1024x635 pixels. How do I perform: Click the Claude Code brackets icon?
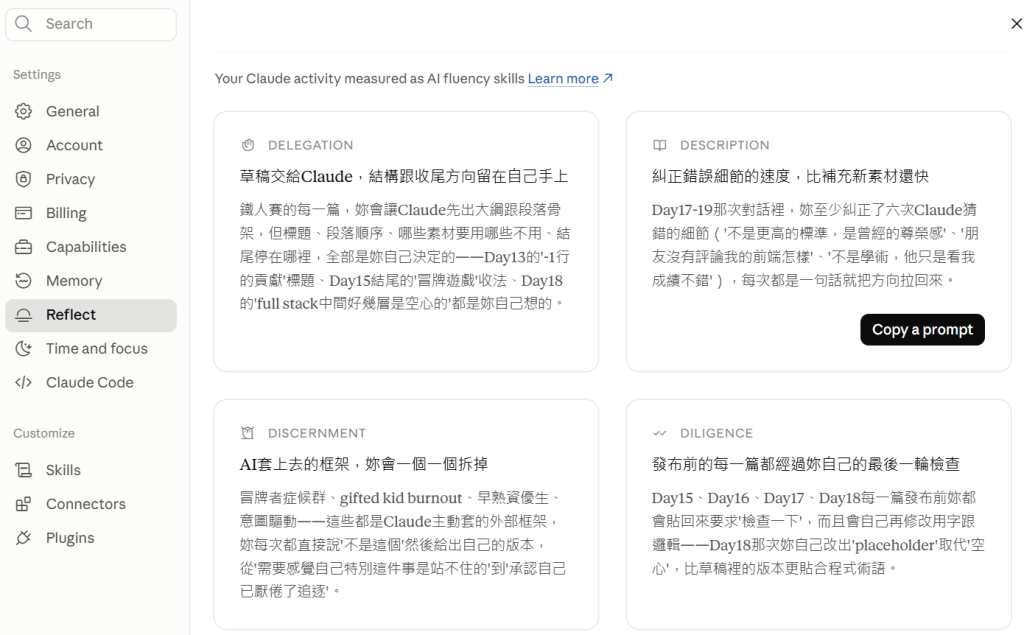tap(24, 383)
